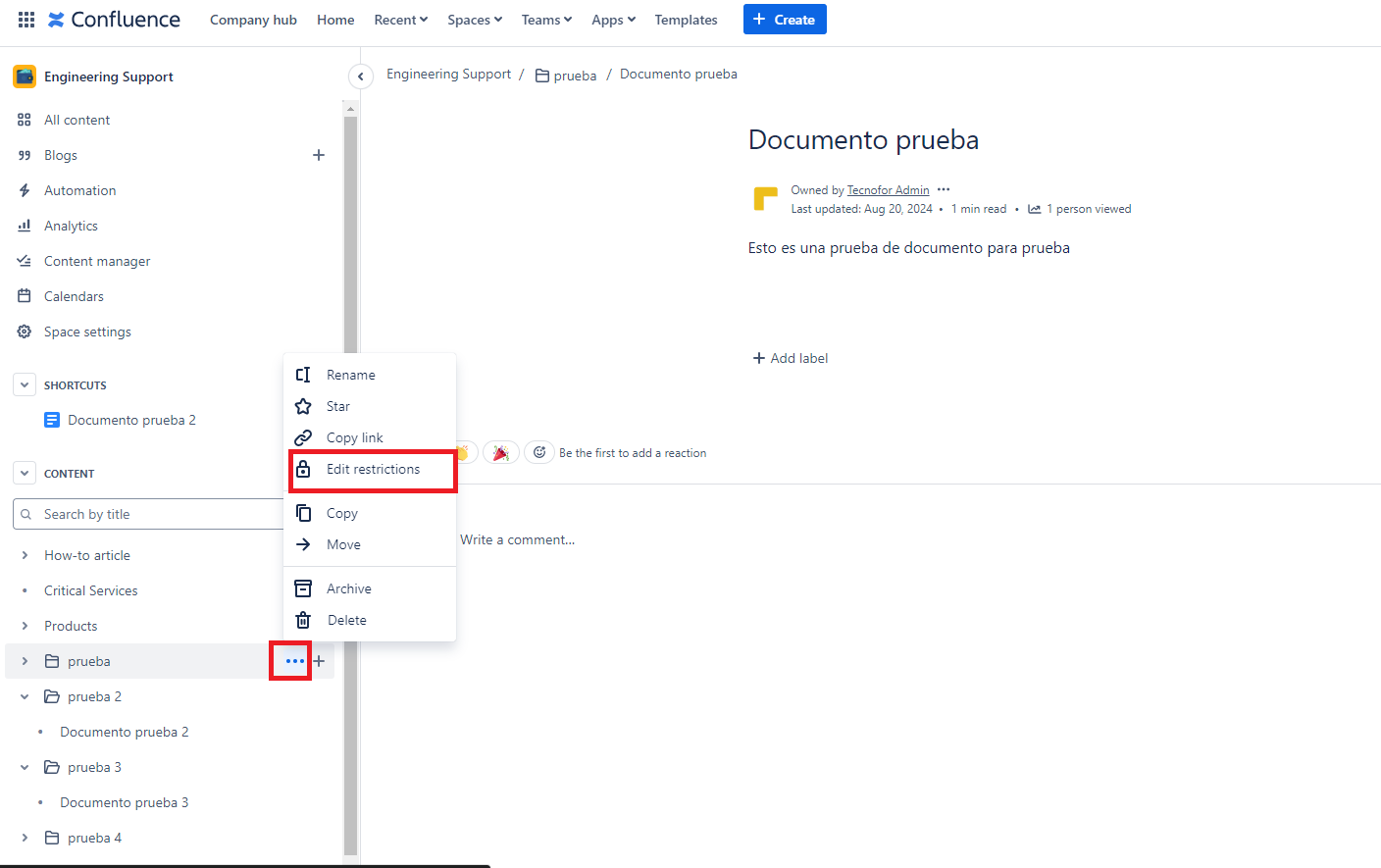Collapse the prueba 2 folder
The width and height of the screenshot is (1381, 868).
click(25, 696)
